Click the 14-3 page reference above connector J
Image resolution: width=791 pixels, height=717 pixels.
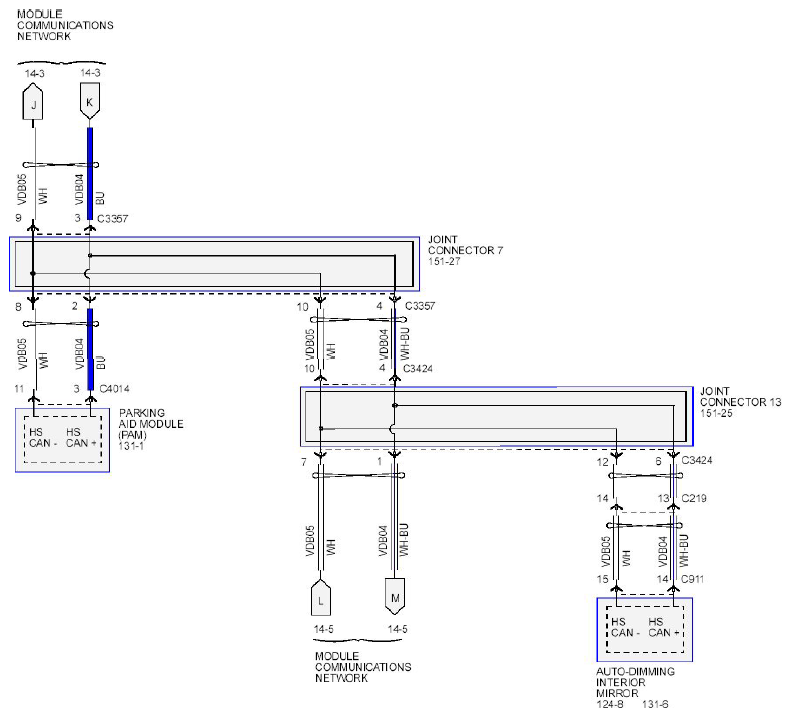click(34, 73)
